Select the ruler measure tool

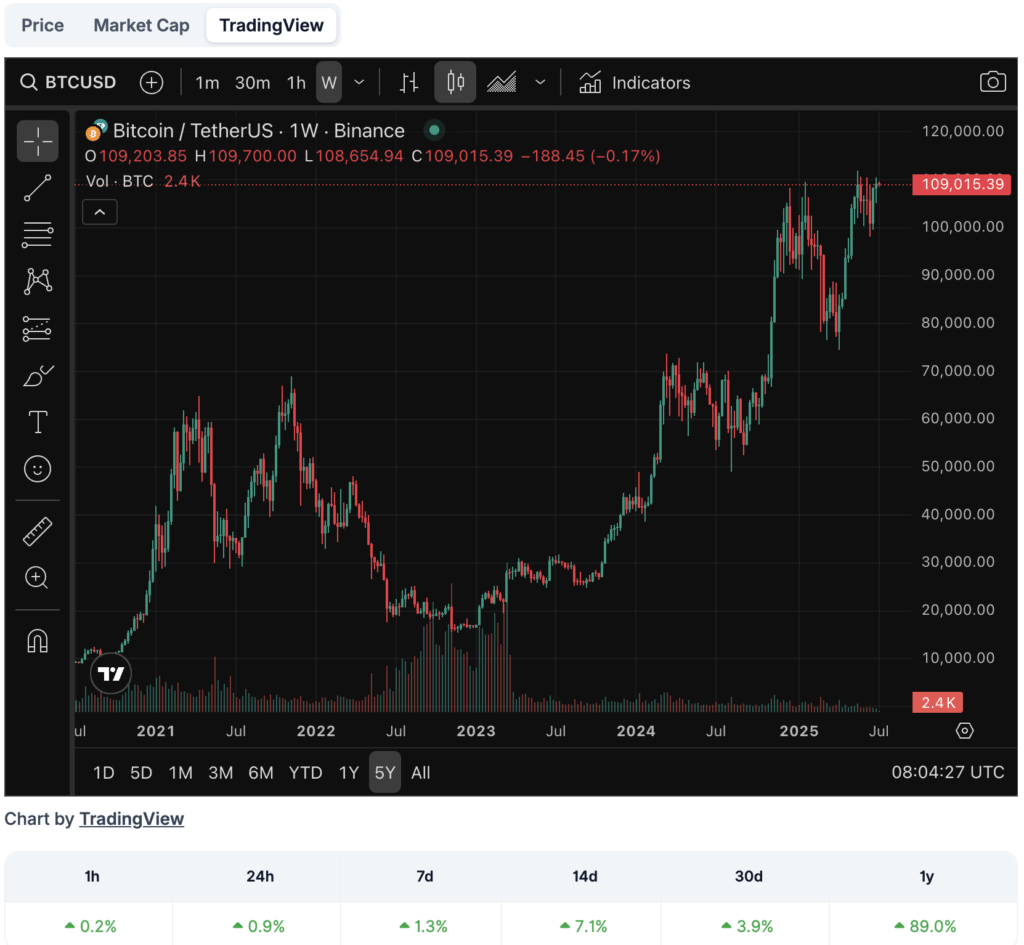(37, 531)
